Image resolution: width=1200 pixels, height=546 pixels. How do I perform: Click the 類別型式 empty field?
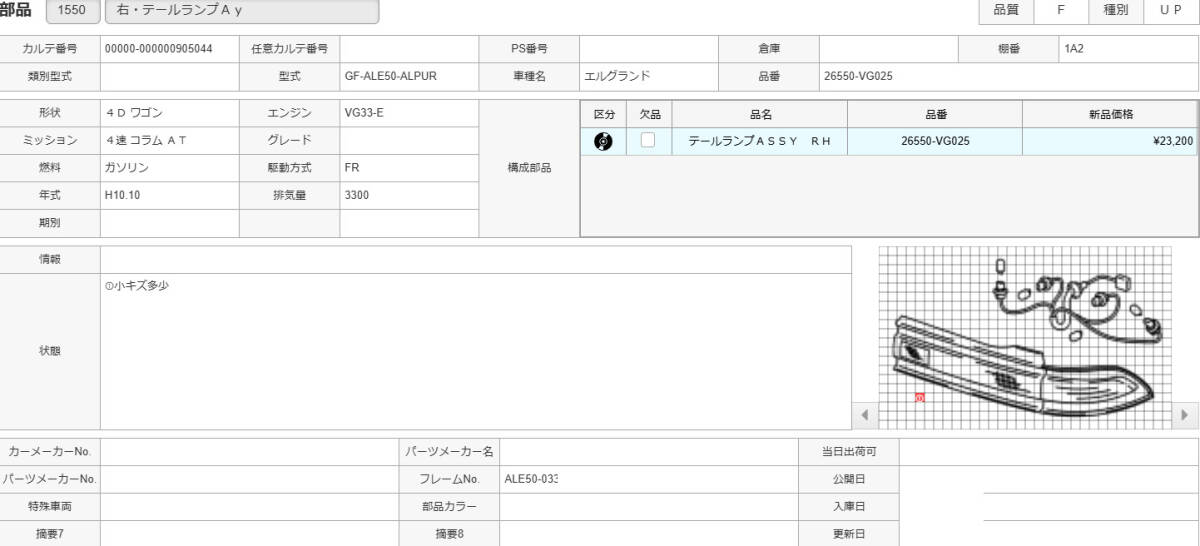tap(169, 76)
